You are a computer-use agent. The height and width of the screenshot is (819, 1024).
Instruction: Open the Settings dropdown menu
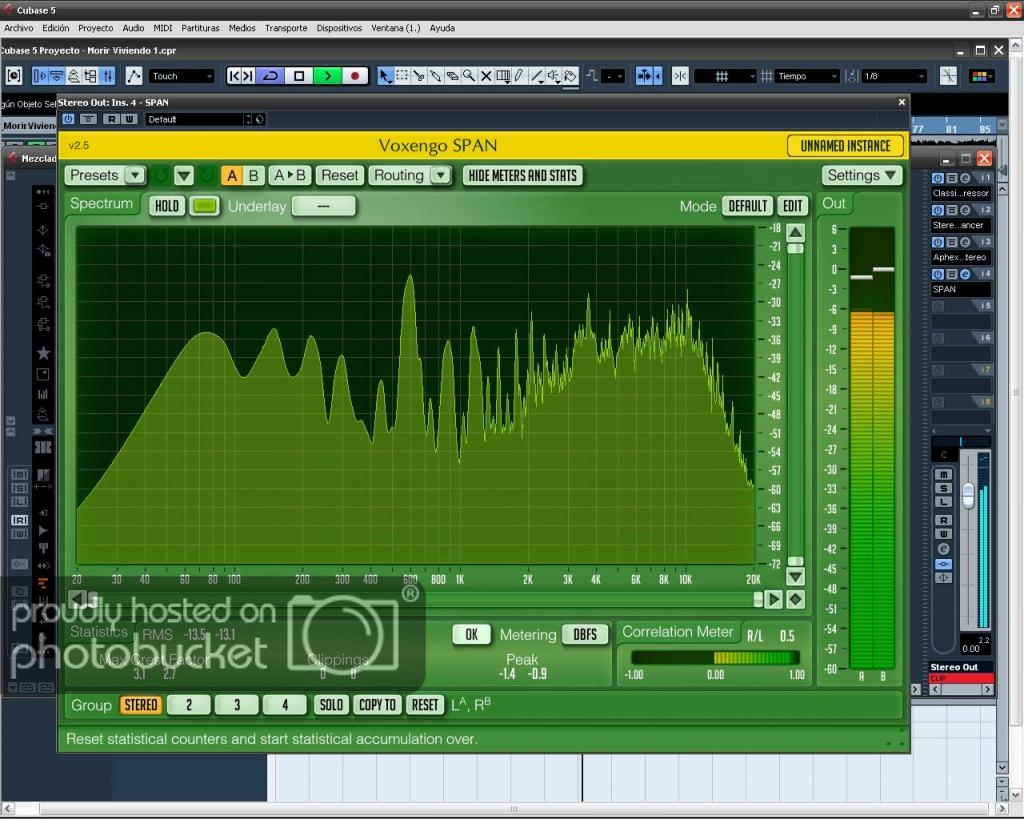point(862,175)
